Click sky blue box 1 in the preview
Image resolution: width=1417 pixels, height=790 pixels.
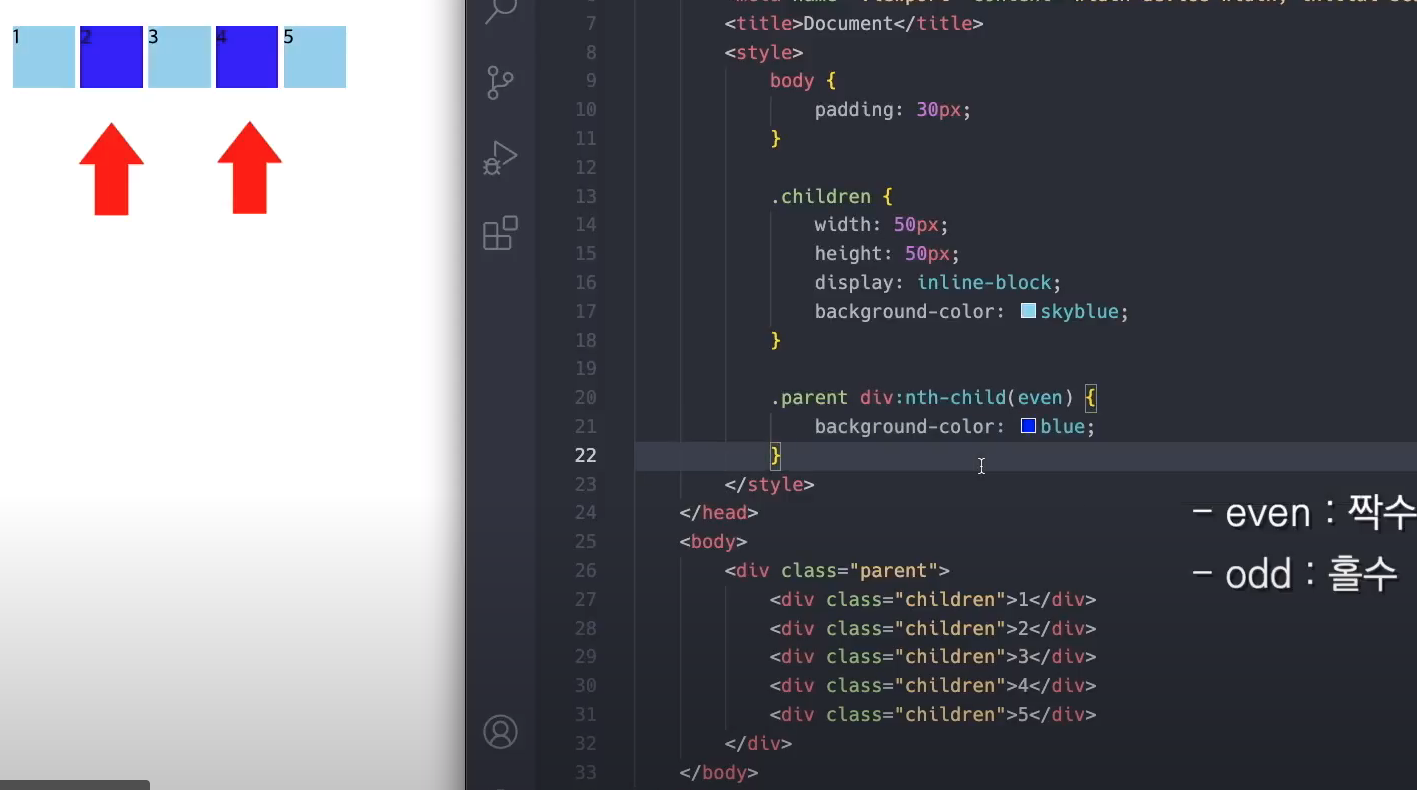(x=44, y=57)
